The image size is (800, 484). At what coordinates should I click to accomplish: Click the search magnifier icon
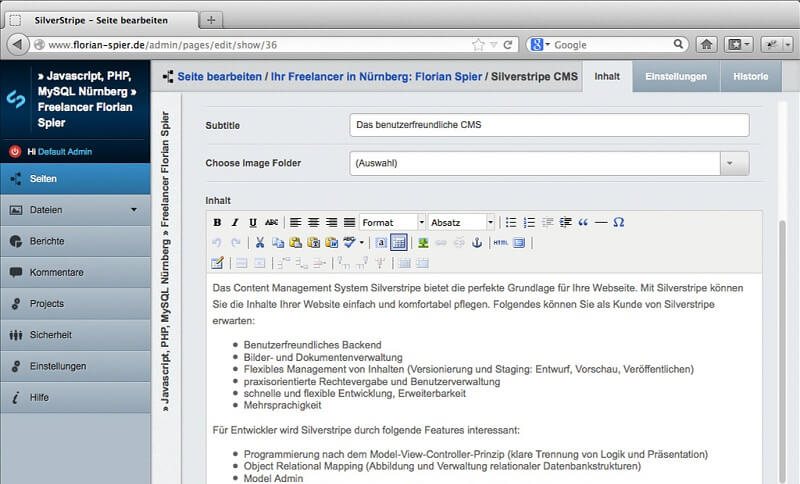click(x=678, y=44)
